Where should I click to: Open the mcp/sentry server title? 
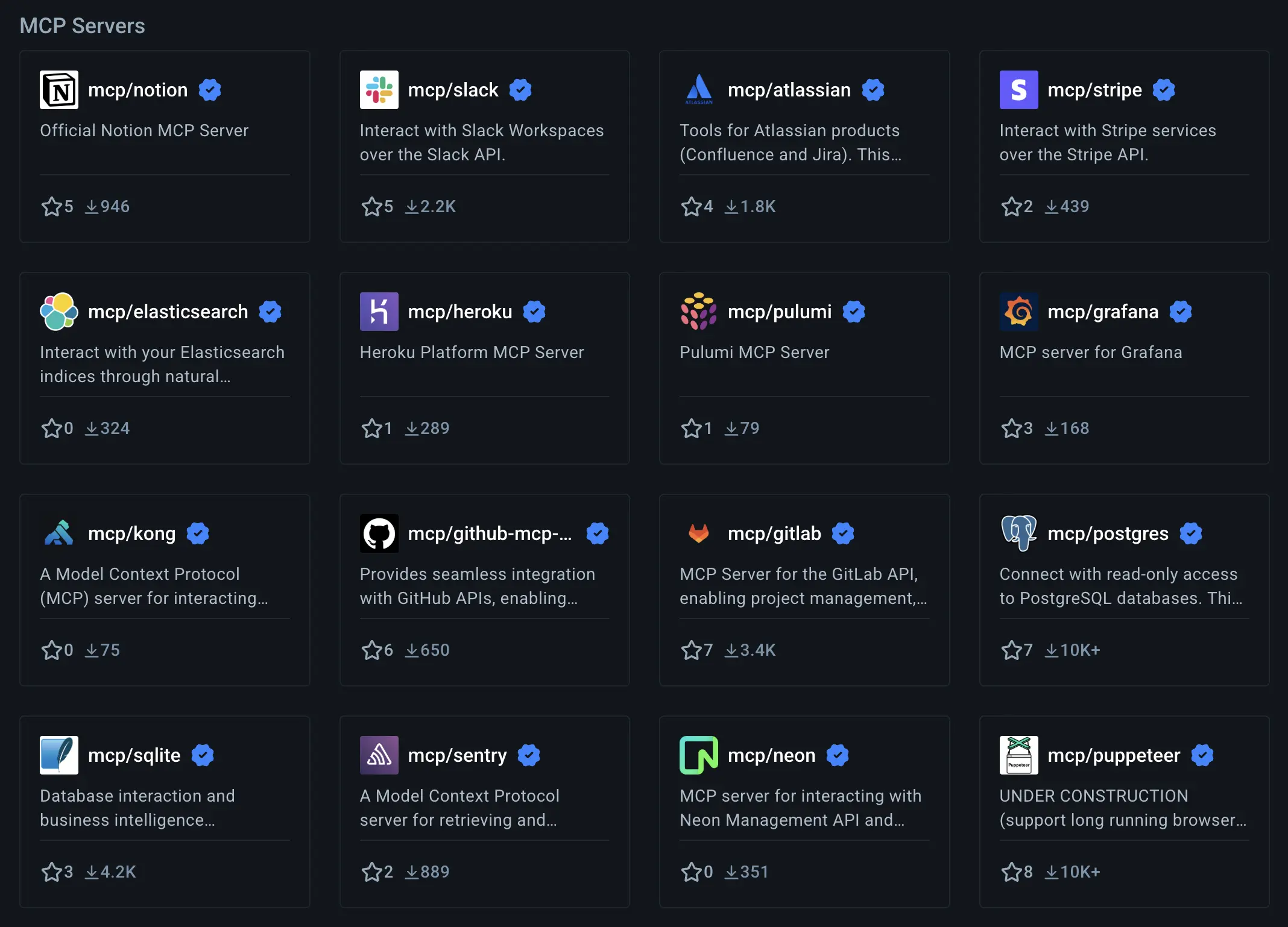[458, 755]
